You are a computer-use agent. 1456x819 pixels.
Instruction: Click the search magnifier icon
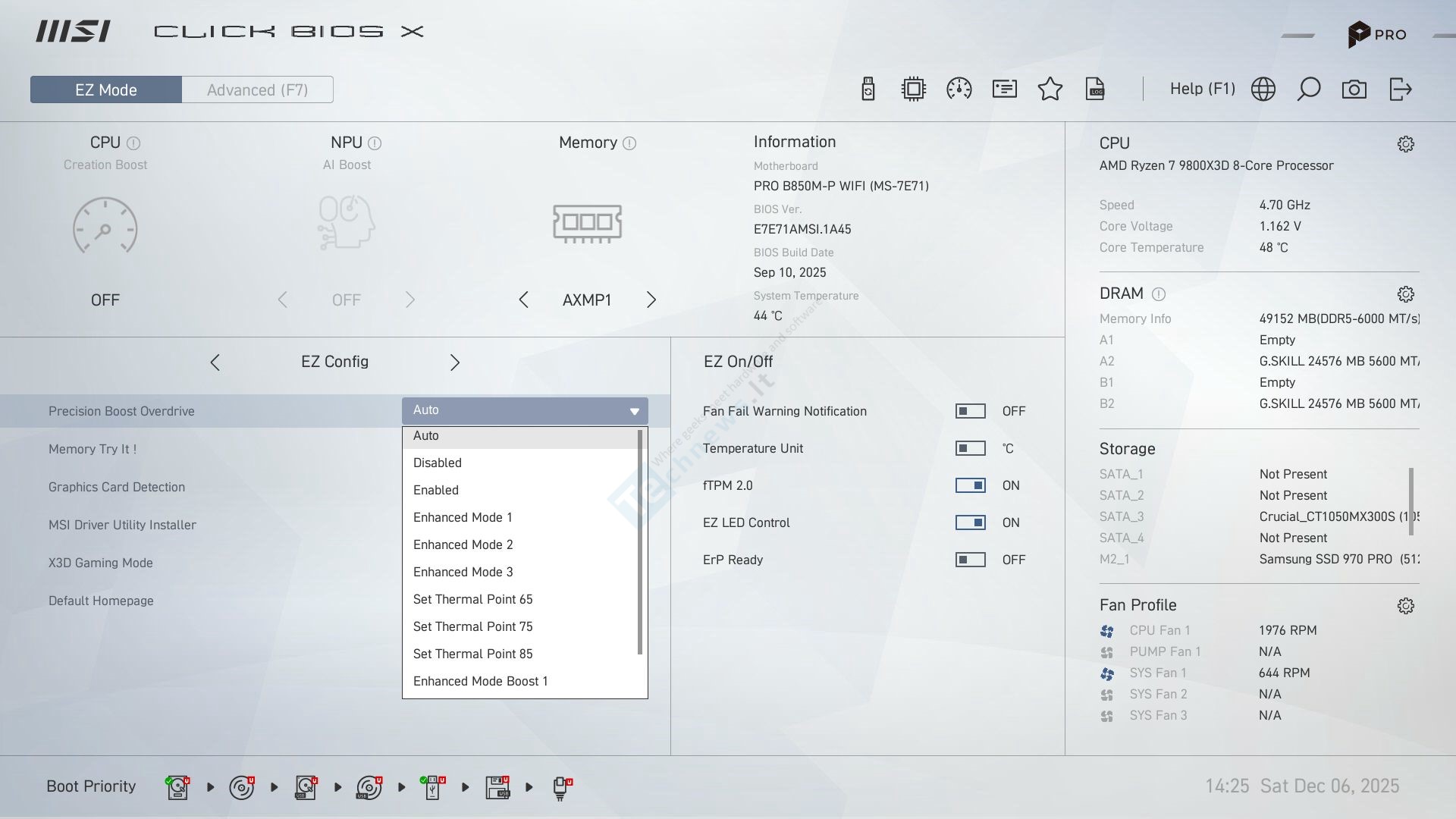pos(1309,89)
